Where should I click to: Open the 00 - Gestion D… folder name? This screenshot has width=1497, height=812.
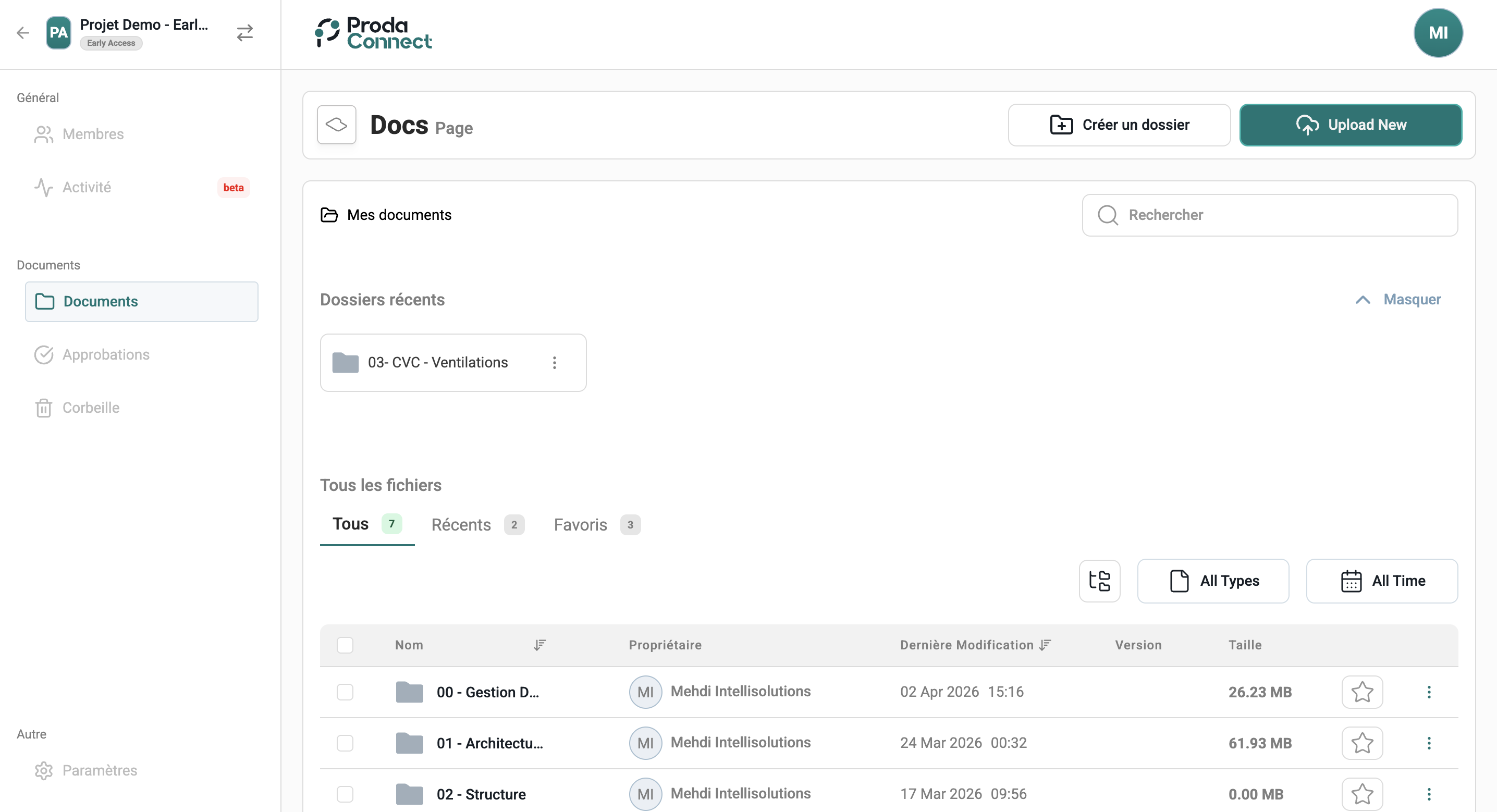point(487,692)
